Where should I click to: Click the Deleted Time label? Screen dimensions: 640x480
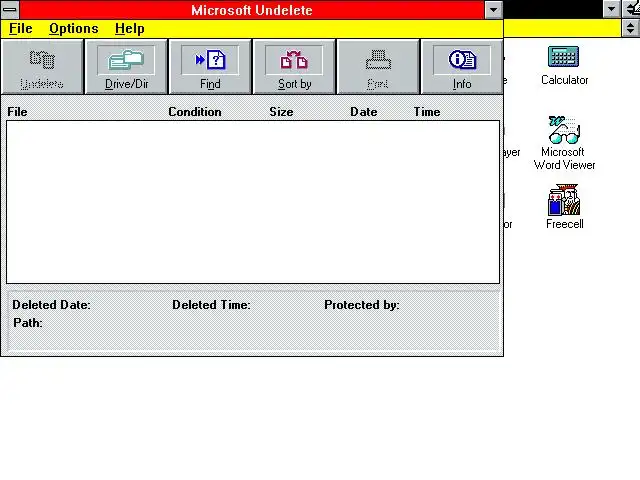[211, 305]
